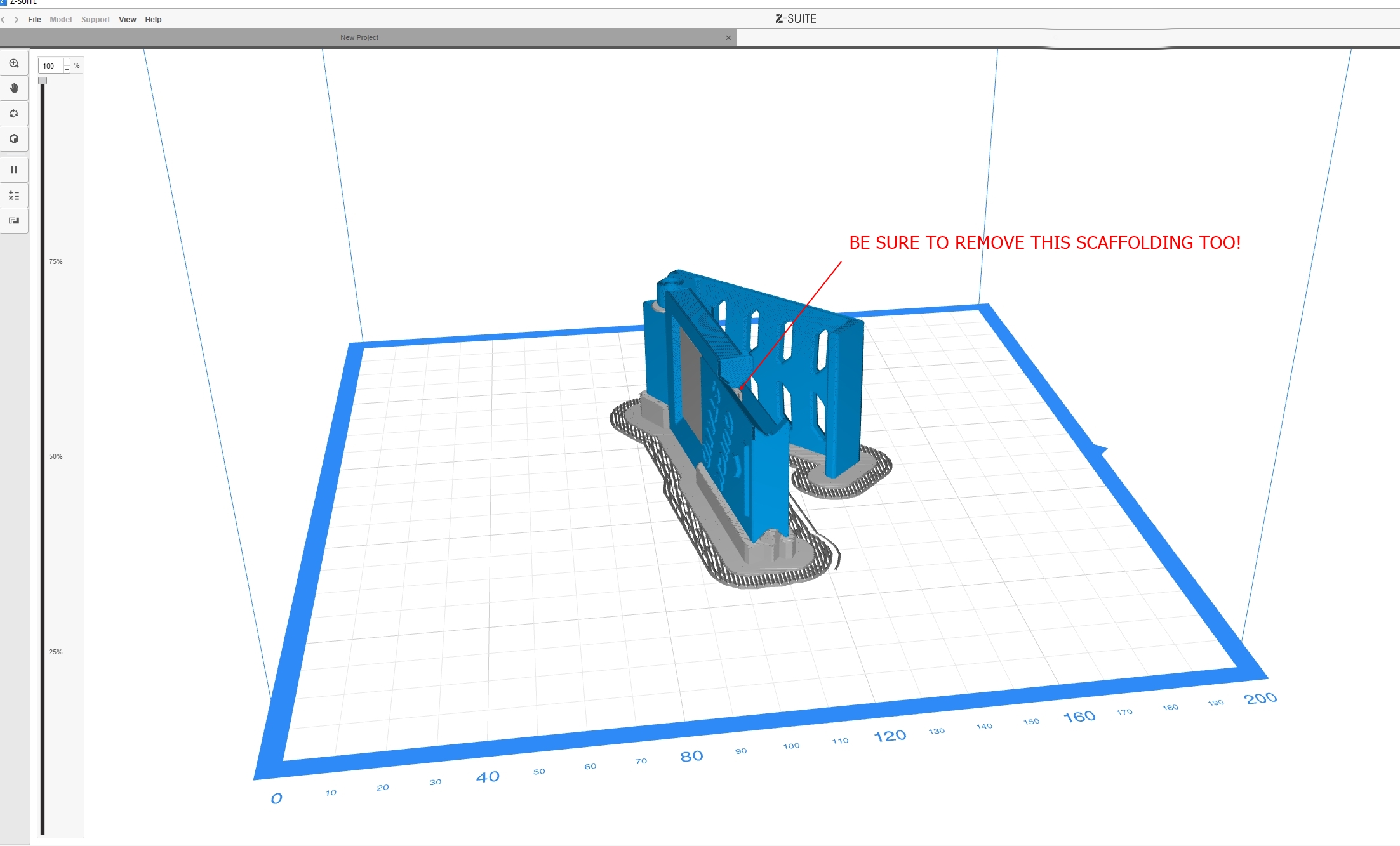The height and width of the screenshot is (846, 1400).
Task: Open the Help menu
Action: [x=153, y=20]
